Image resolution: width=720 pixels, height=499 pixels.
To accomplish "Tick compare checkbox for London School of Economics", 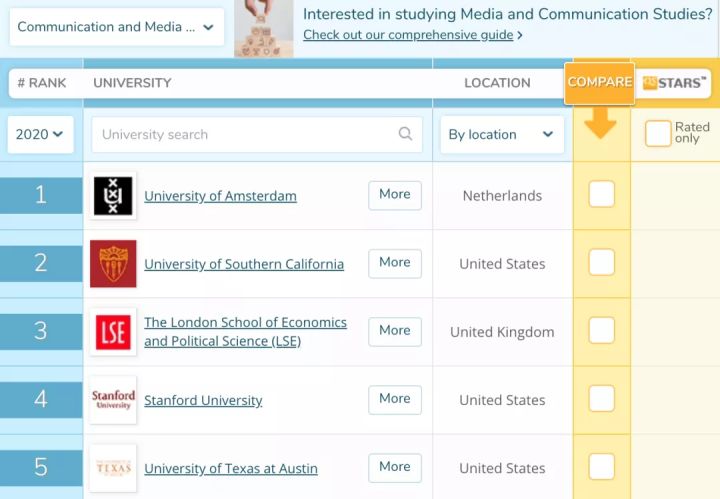I will tap(602, 331).
